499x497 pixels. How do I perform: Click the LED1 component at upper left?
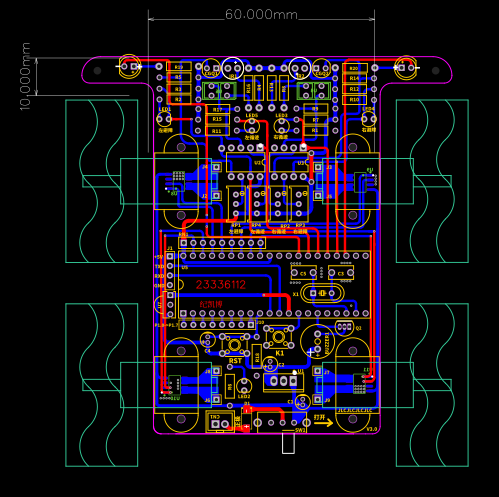click(x=164, y=118)
